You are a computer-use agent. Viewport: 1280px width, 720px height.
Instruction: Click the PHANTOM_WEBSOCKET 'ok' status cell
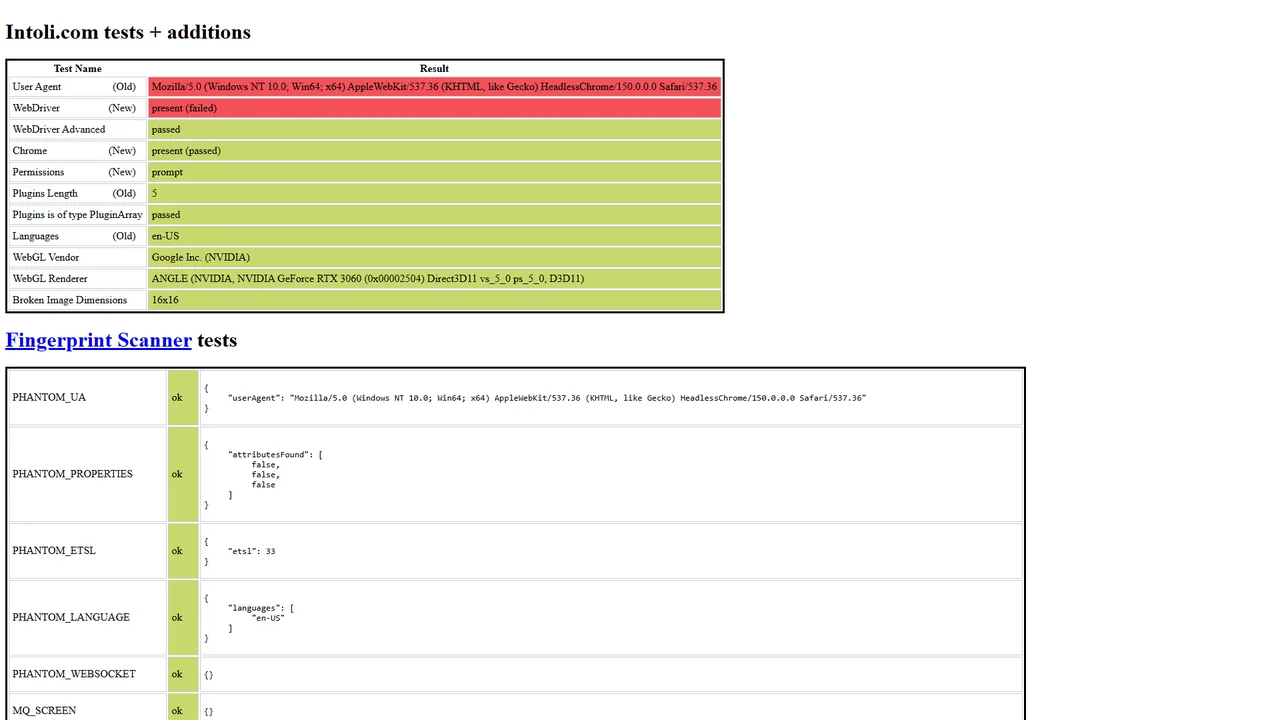(183, 674)
